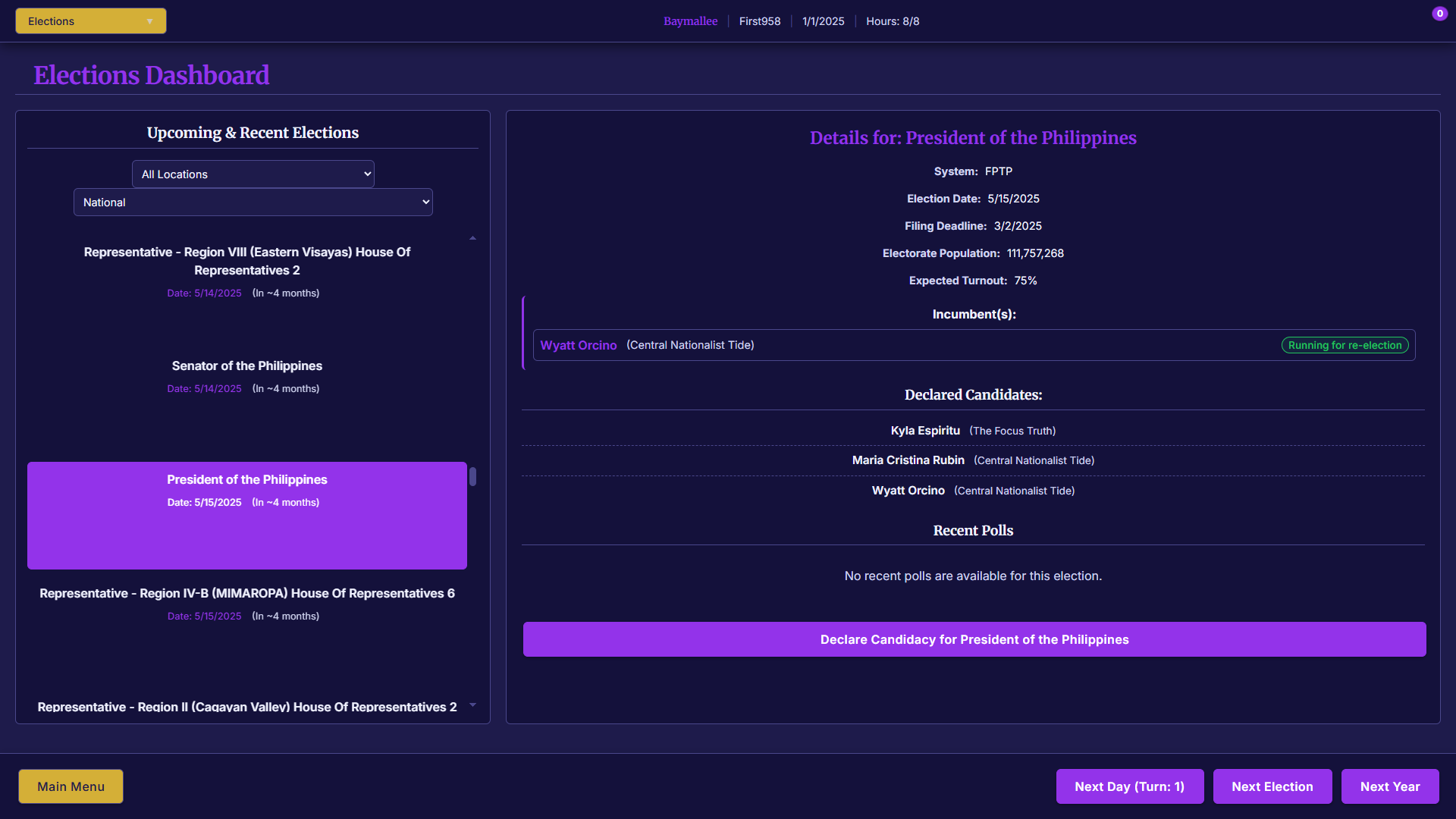Screen dimensions: 1456x819
Task: Open the National level filter dropdown
Action: click(253, 202)
